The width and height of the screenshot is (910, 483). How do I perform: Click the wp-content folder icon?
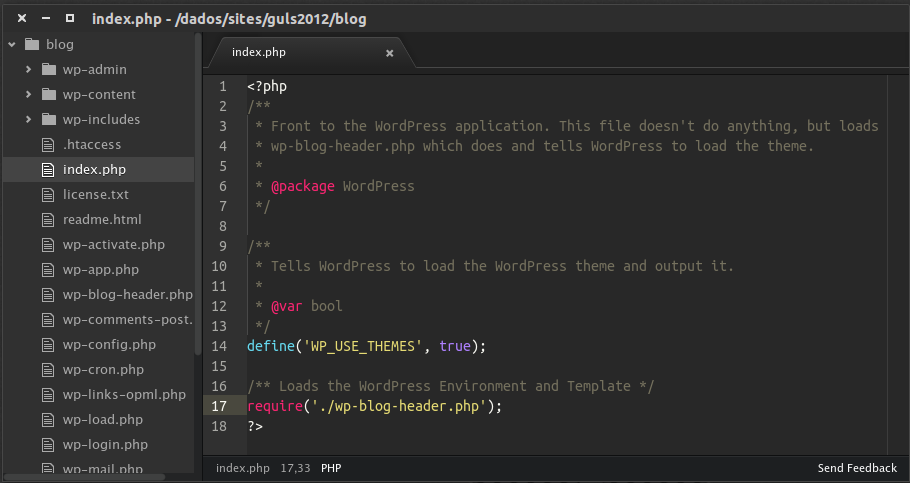coord(49,94)
